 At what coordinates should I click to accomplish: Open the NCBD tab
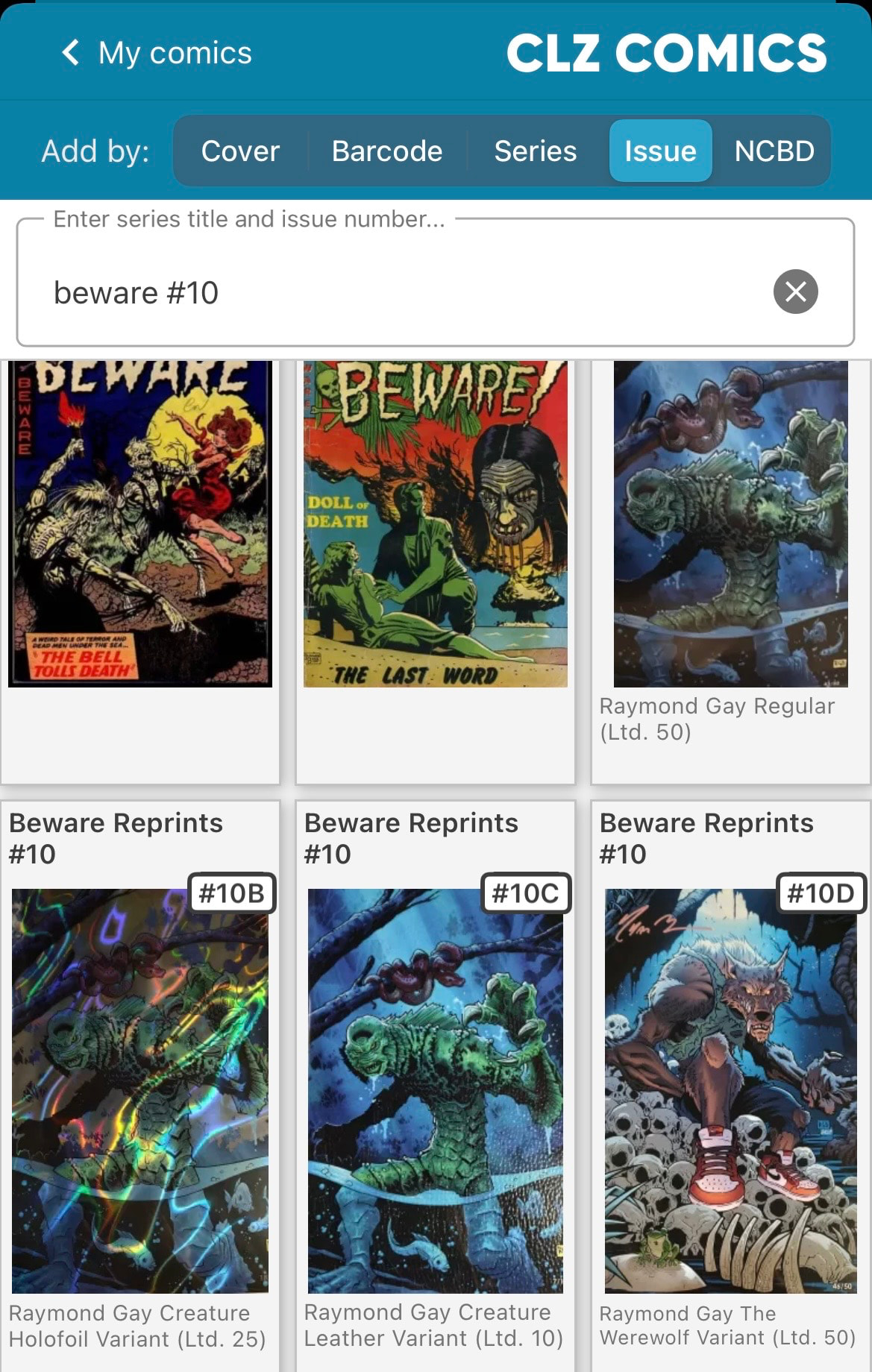click(774, 151)
